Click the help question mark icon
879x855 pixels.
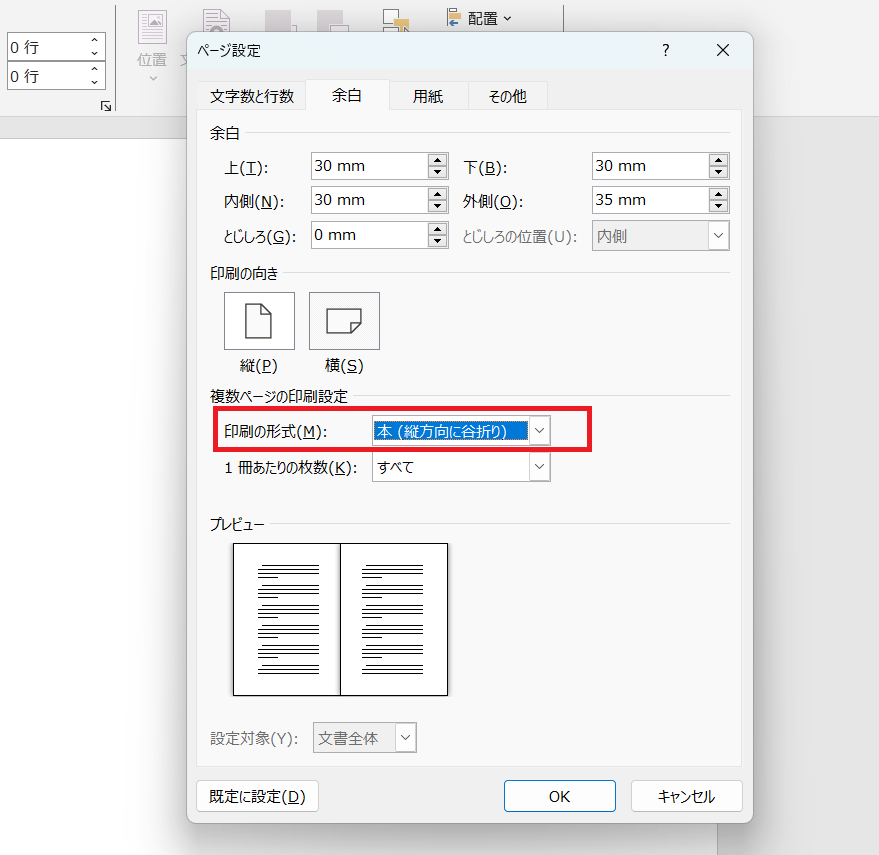(665, 50)
